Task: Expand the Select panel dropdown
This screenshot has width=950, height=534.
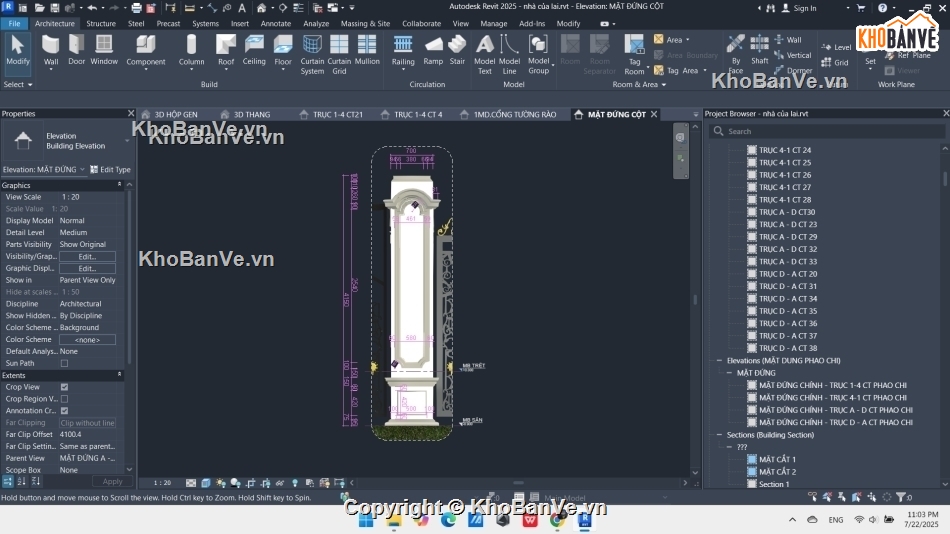Action: tap(18, 84)
